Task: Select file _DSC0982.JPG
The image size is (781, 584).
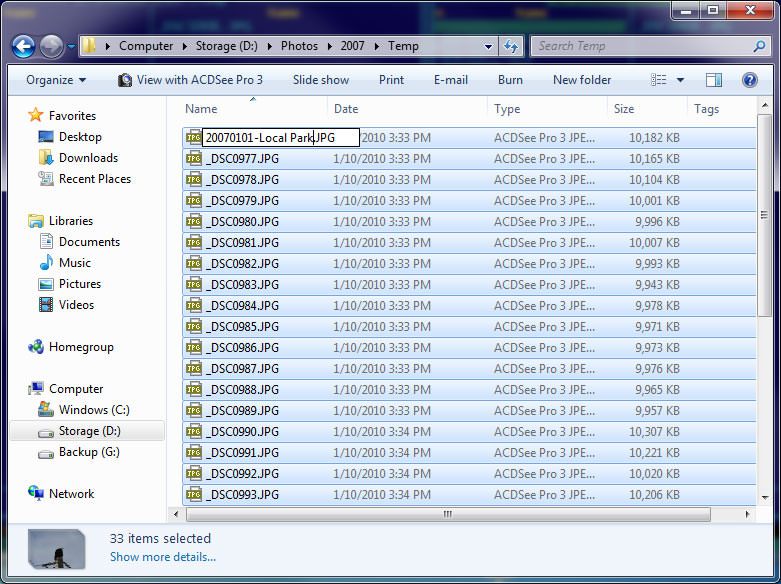Action: tap(242, 264)
